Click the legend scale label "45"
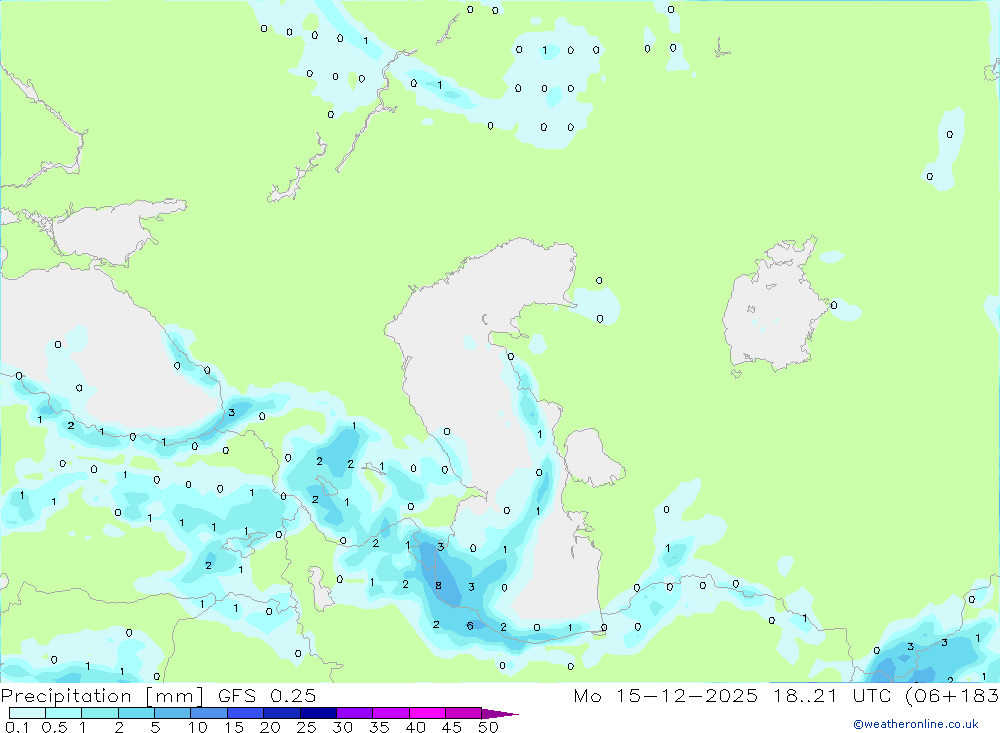Image resolution: width=1000 pixels, height=733 pixels. click(x=452, y=727)
